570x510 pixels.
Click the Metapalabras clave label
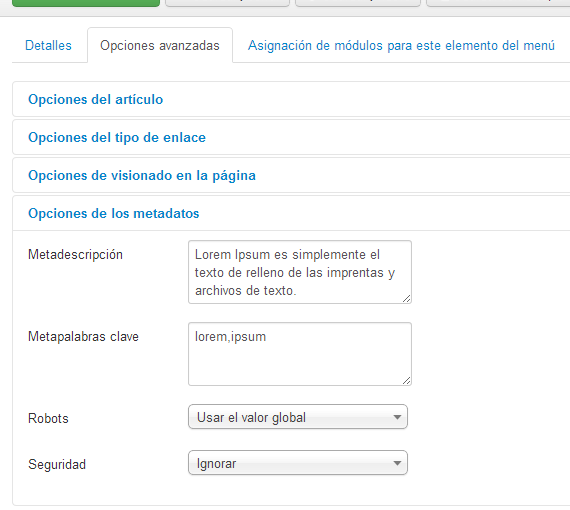click(83, 337)
